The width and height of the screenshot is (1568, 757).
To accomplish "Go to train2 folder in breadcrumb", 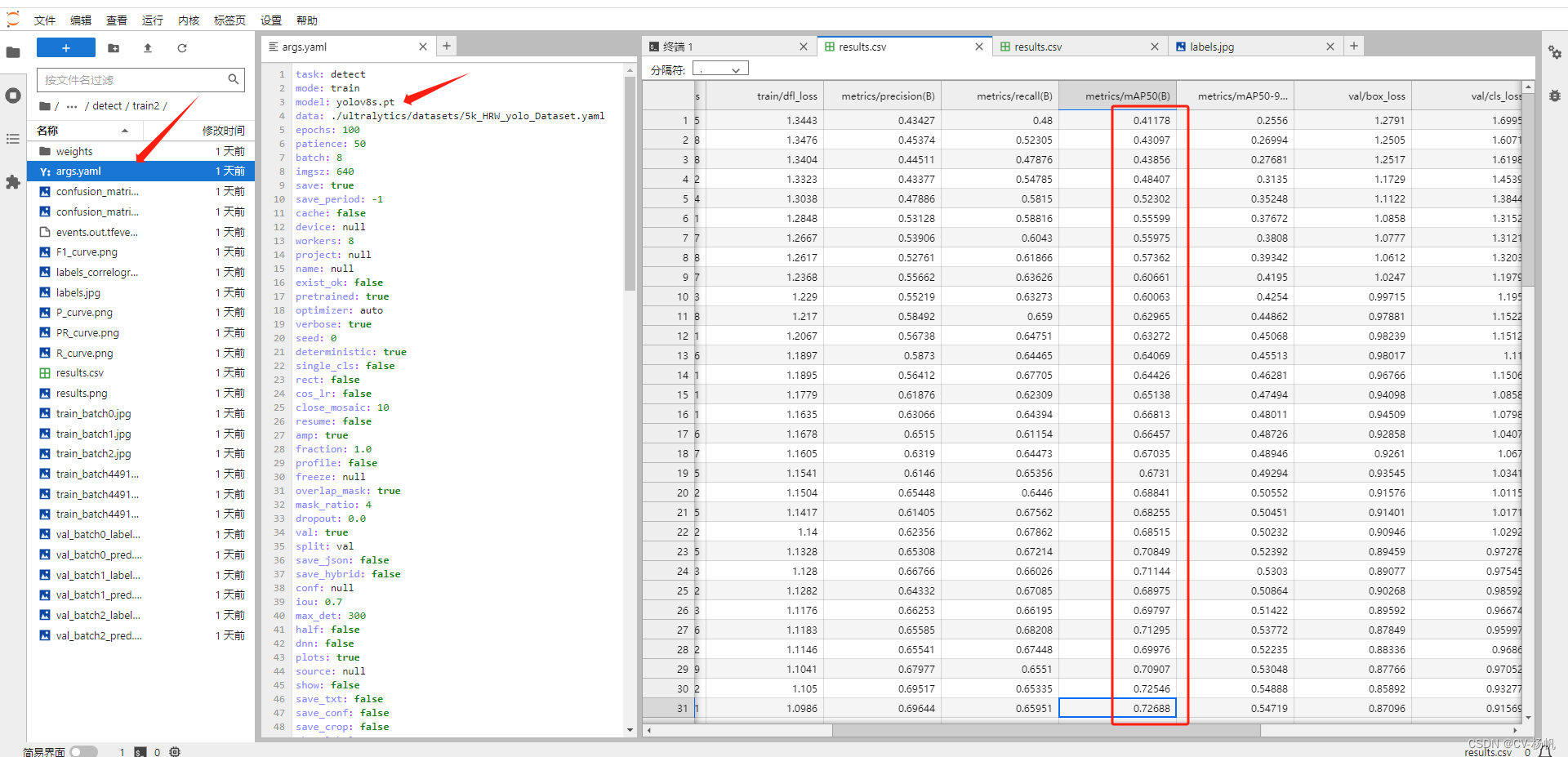I will click(x=146, y=106).
